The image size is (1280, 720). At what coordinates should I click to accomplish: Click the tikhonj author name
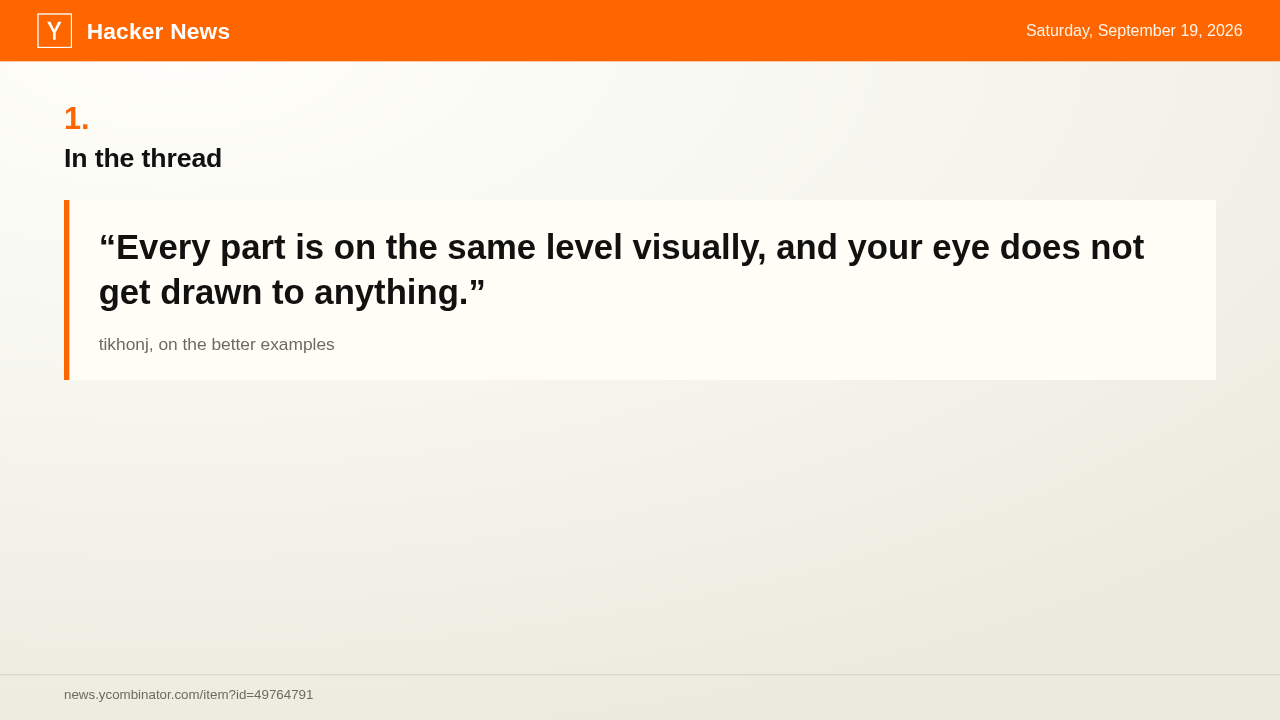125,344
